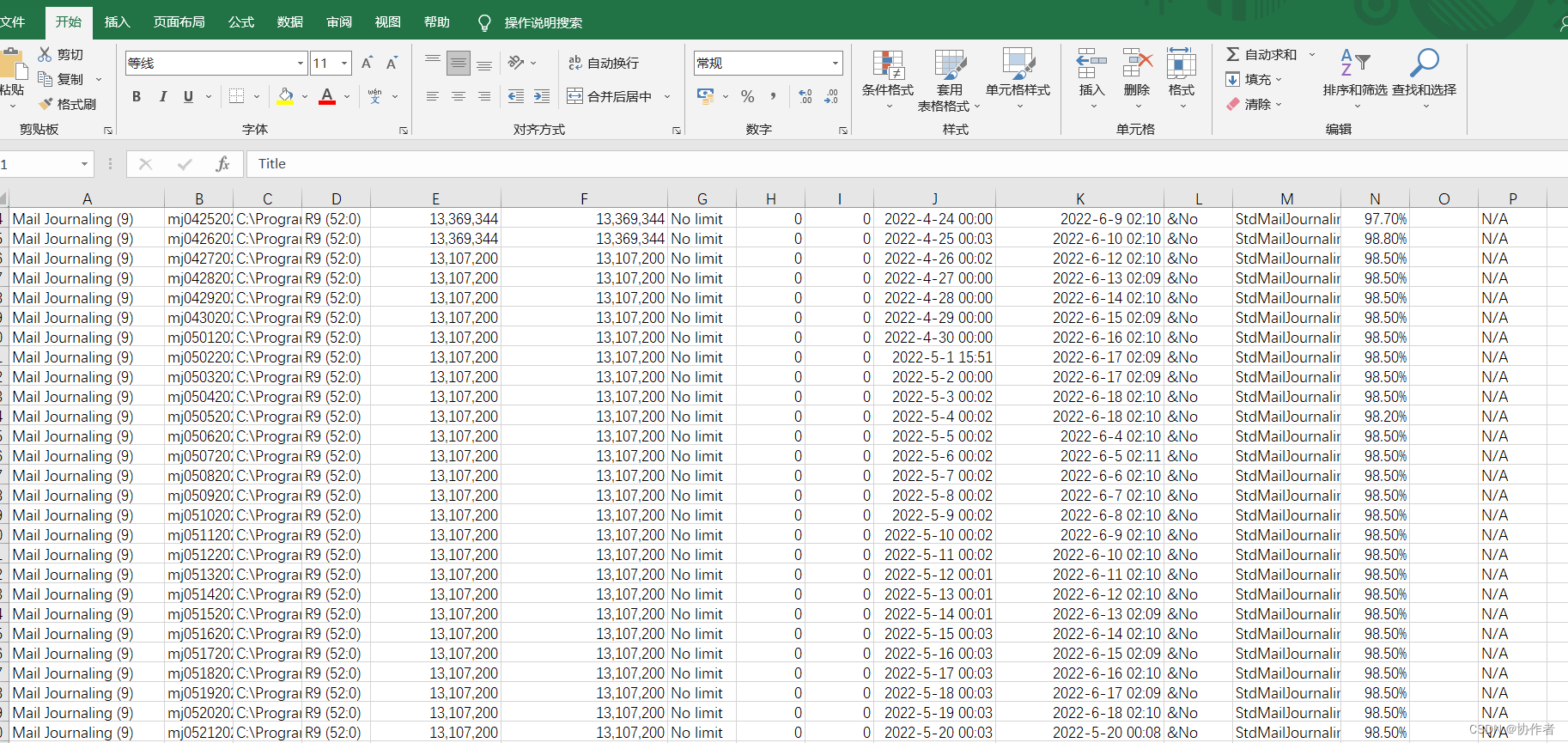Open fill color dropdown arrow
The height and width of the screenshot is (743, 1568).
pyautogui.click(x=305, y=97)
